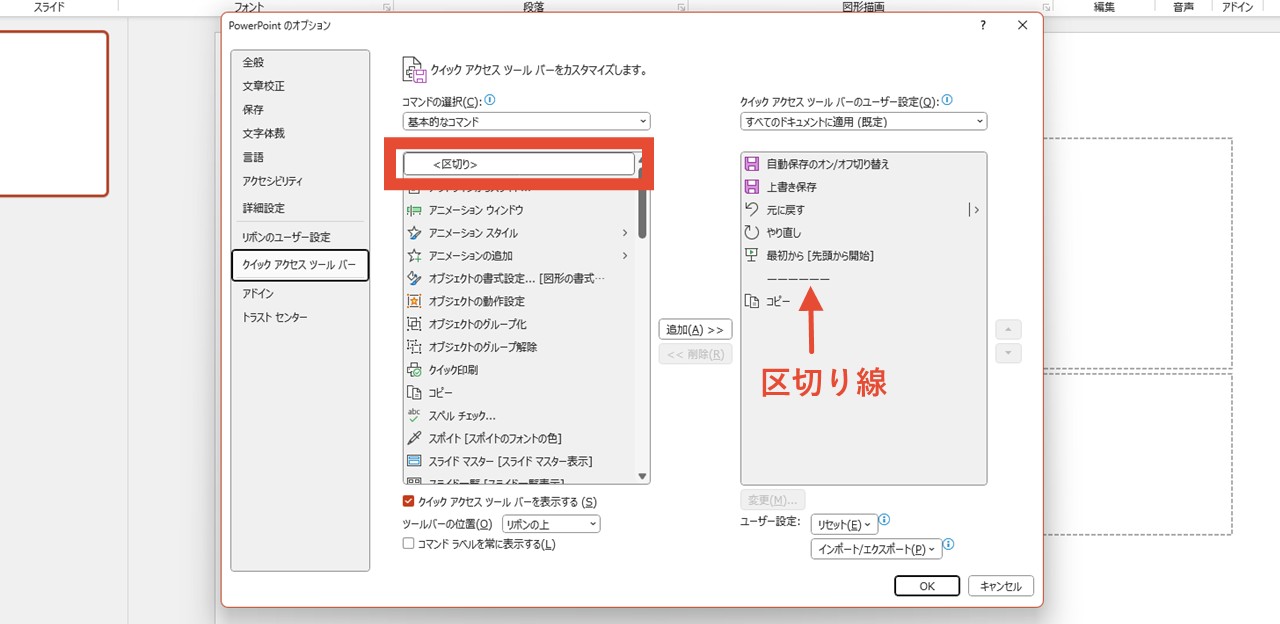Screen dimensions: 1280x624
Task: Click the info icon beside リセット
Action: point(885,521)
